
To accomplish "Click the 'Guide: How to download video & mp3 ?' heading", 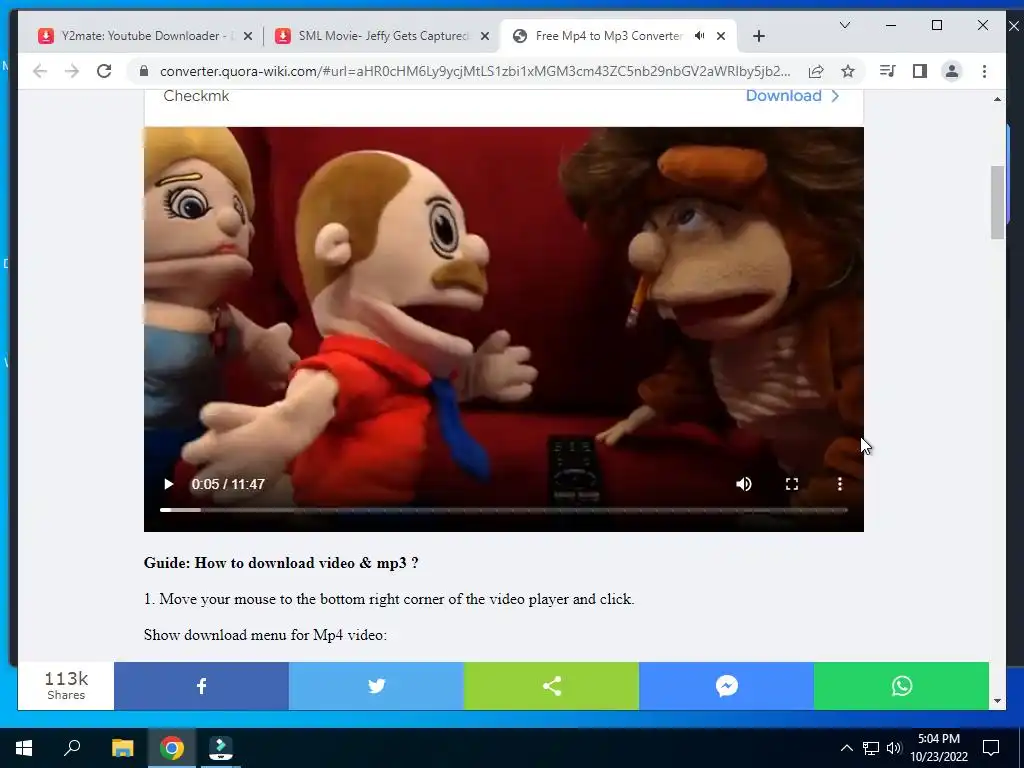I will coord(281,563).
